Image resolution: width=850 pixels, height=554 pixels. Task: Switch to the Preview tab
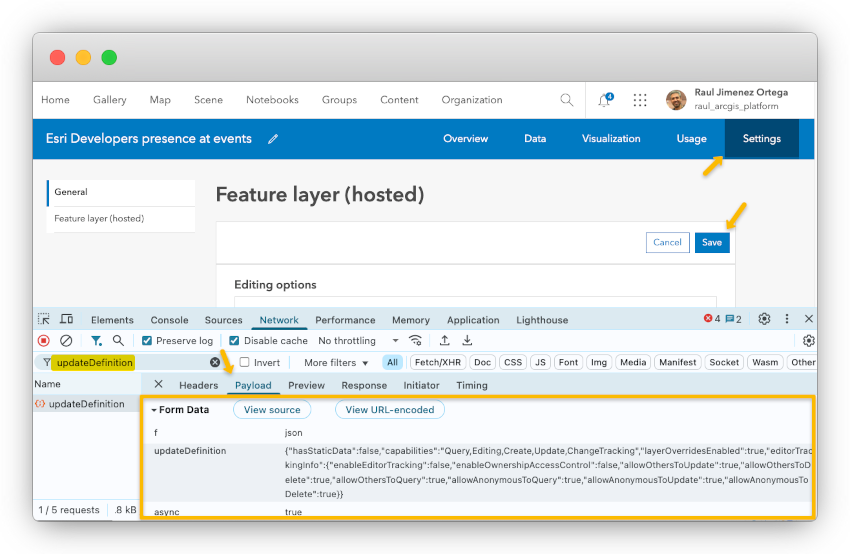(306, 385)
